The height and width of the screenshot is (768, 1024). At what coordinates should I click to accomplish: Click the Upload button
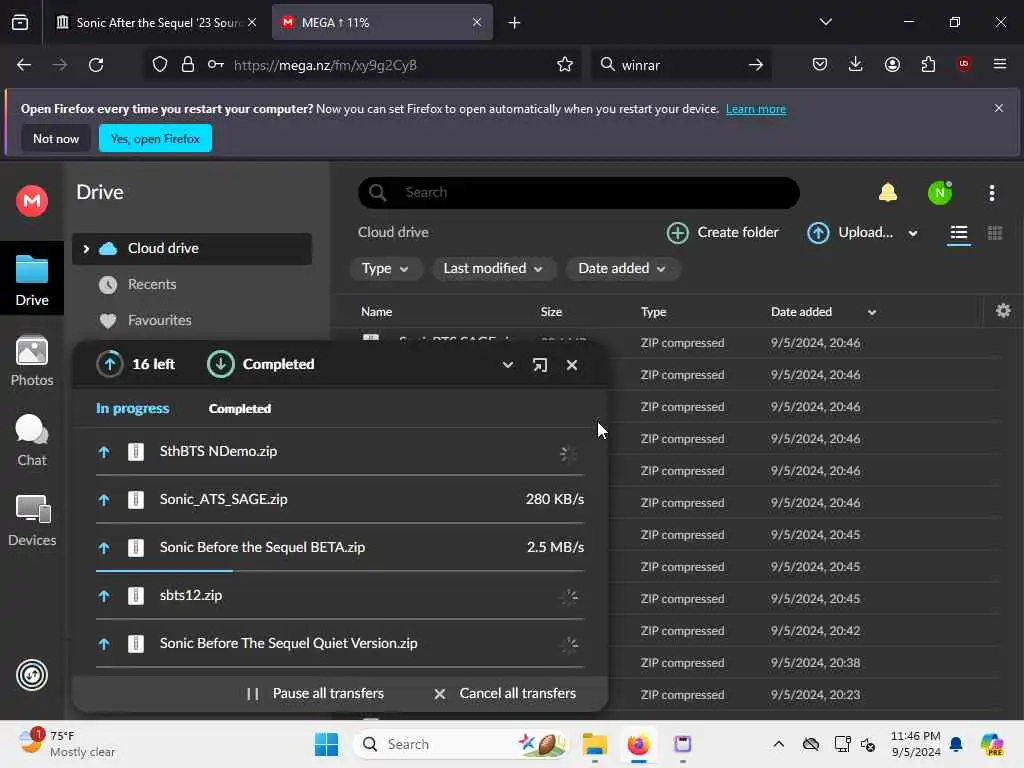click(850, 232)
